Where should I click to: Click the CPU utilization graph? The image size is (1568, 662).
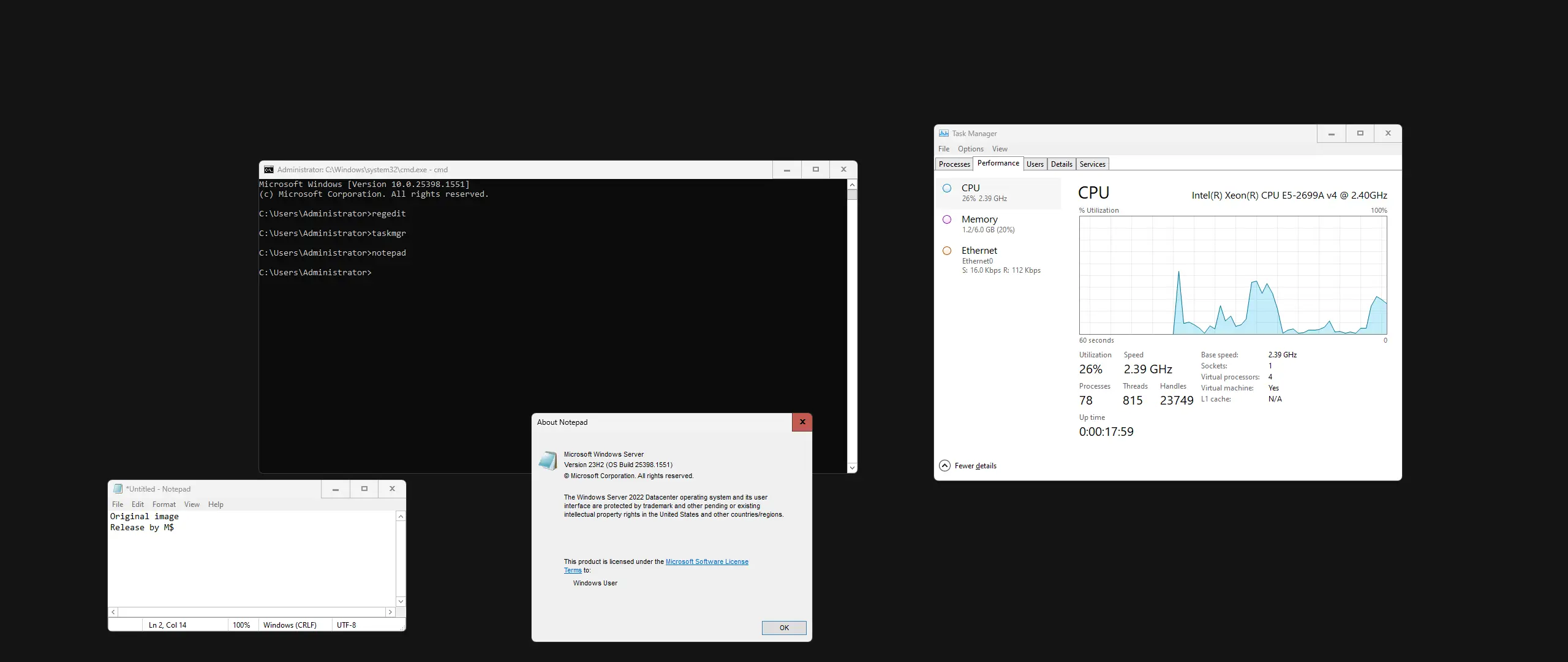1232,275
